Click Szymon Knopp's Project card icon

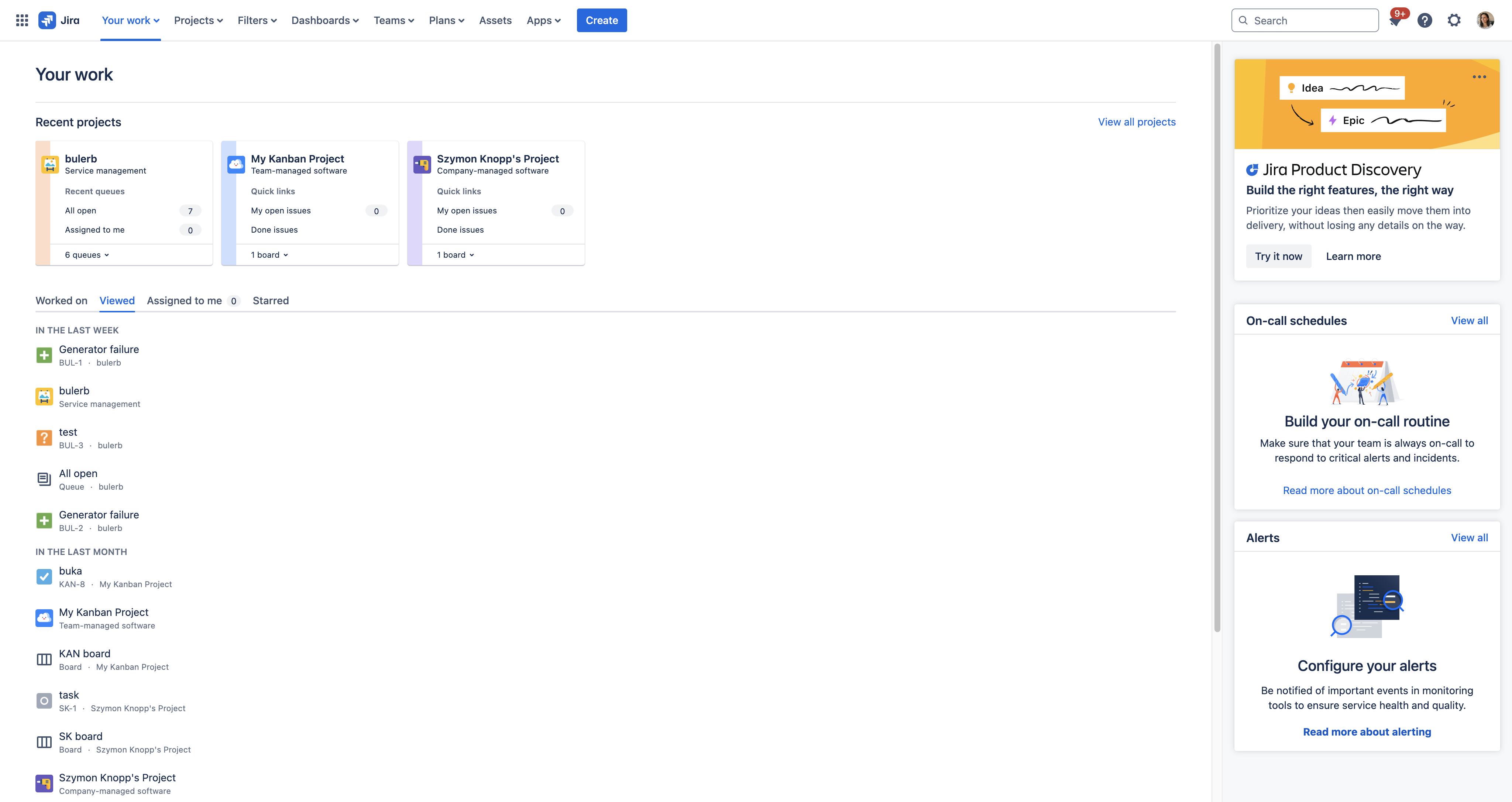422,164
